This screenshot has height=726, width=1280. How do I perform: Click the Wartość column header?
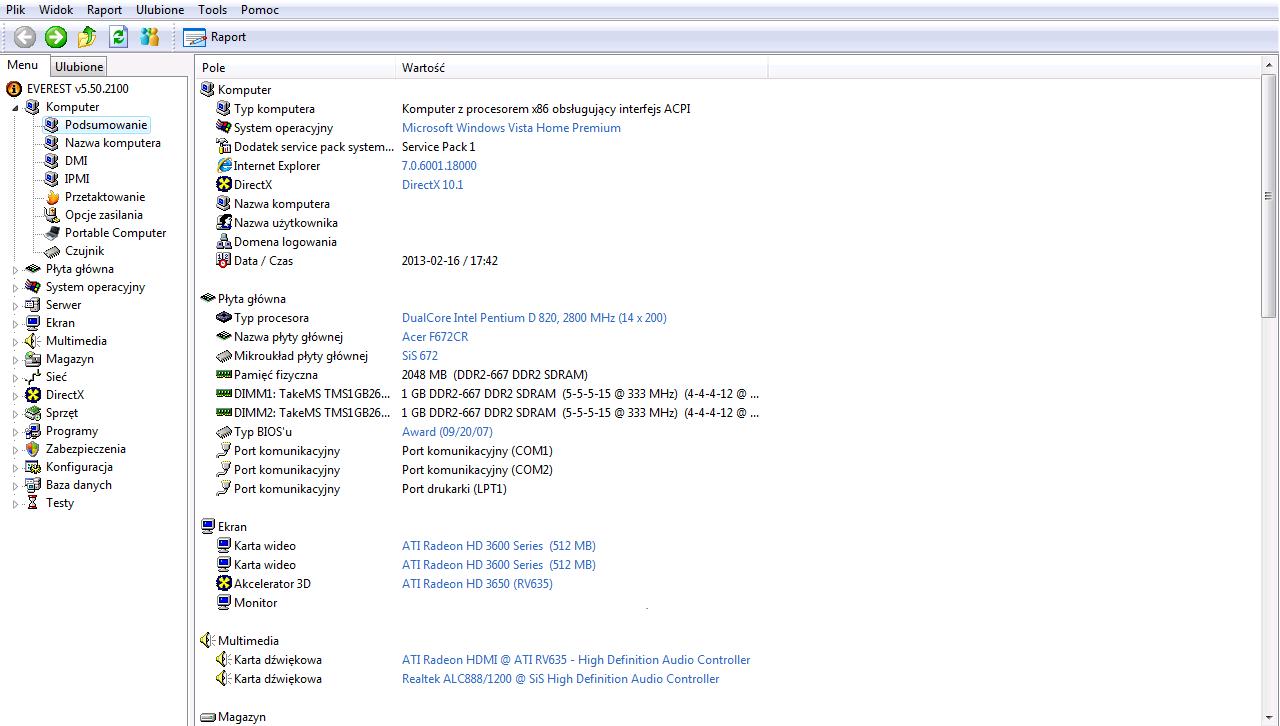[582, 68]
